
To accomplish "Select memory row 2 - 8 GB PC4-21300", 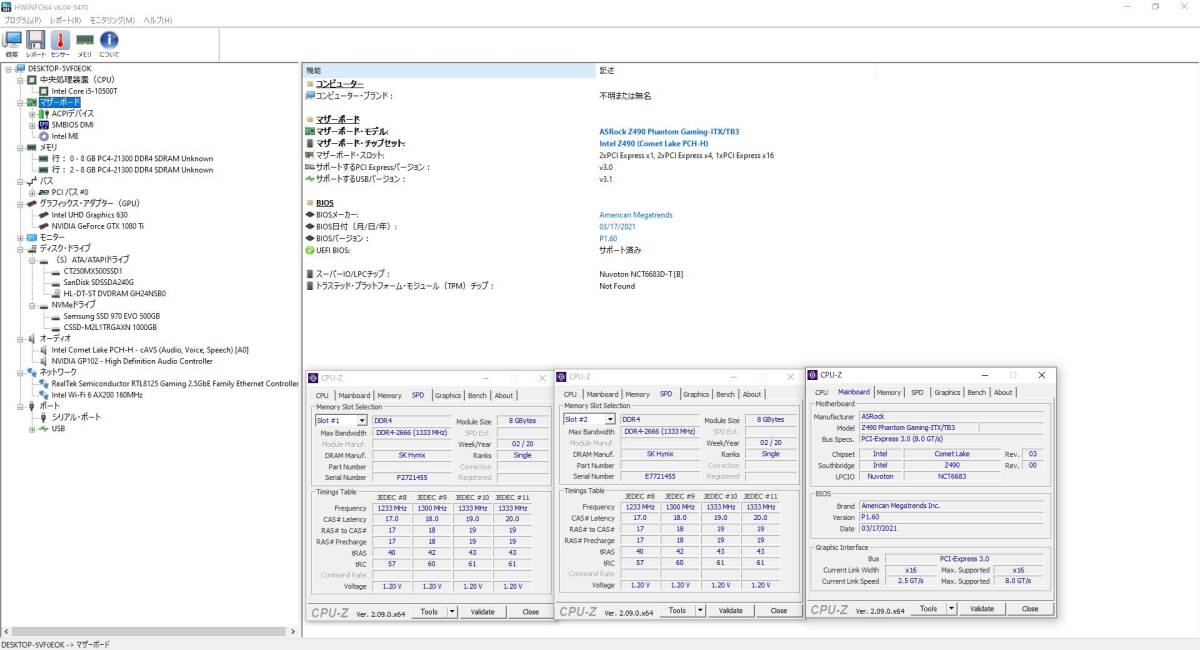I will coord(132,170).
